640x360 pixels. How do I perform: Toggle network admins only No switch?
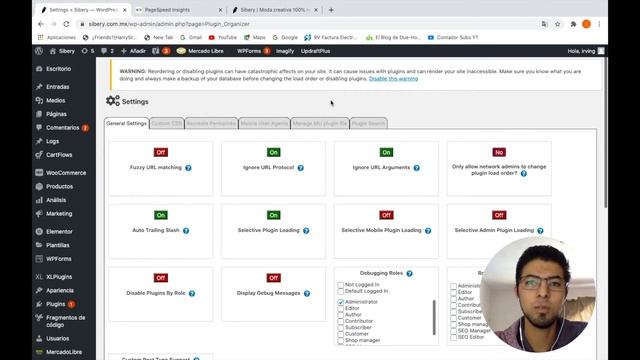point(499,153)
